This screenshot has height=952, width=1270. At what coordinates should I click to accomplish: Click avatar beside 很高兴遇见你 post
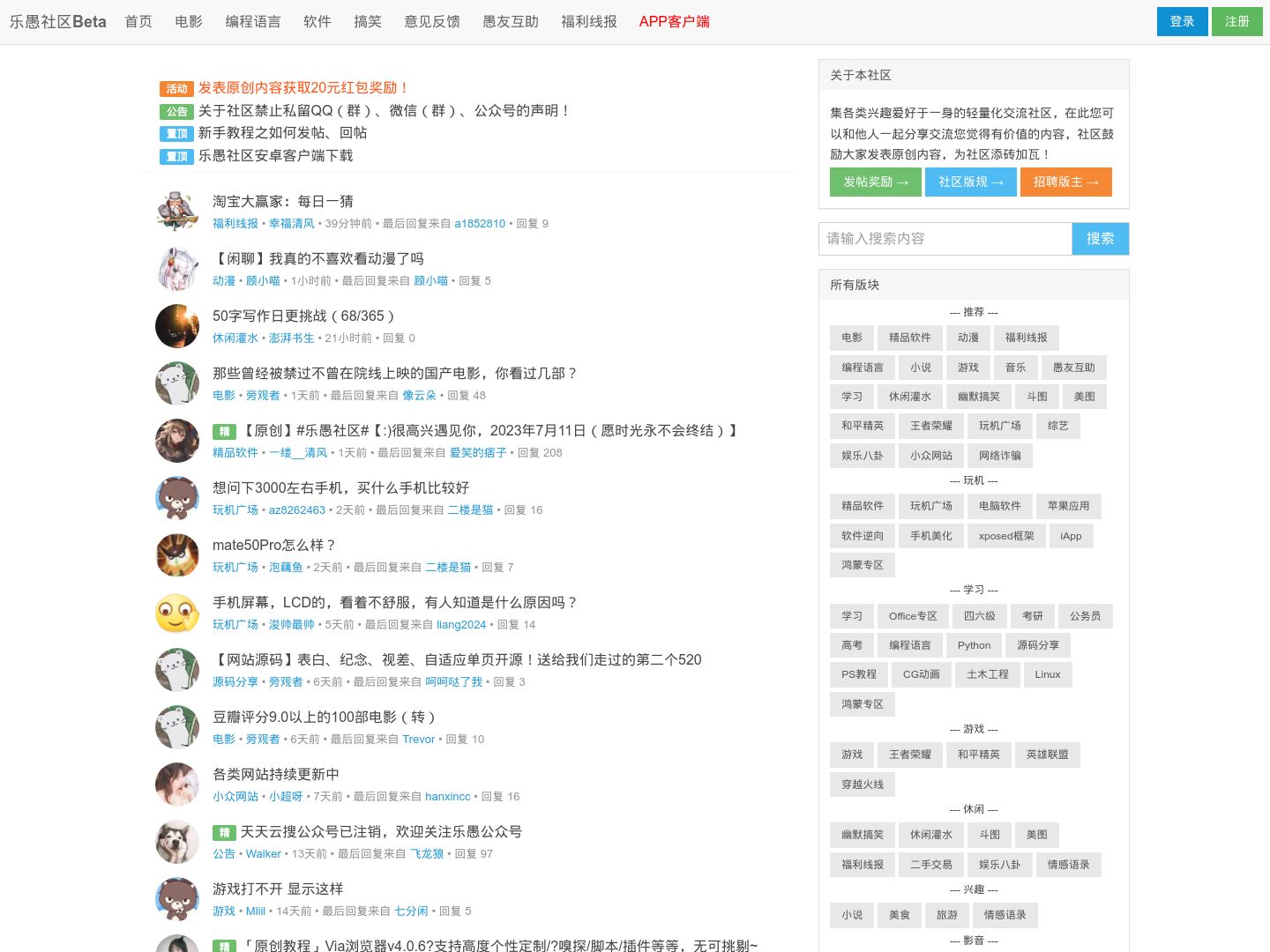tap(177, 441)
